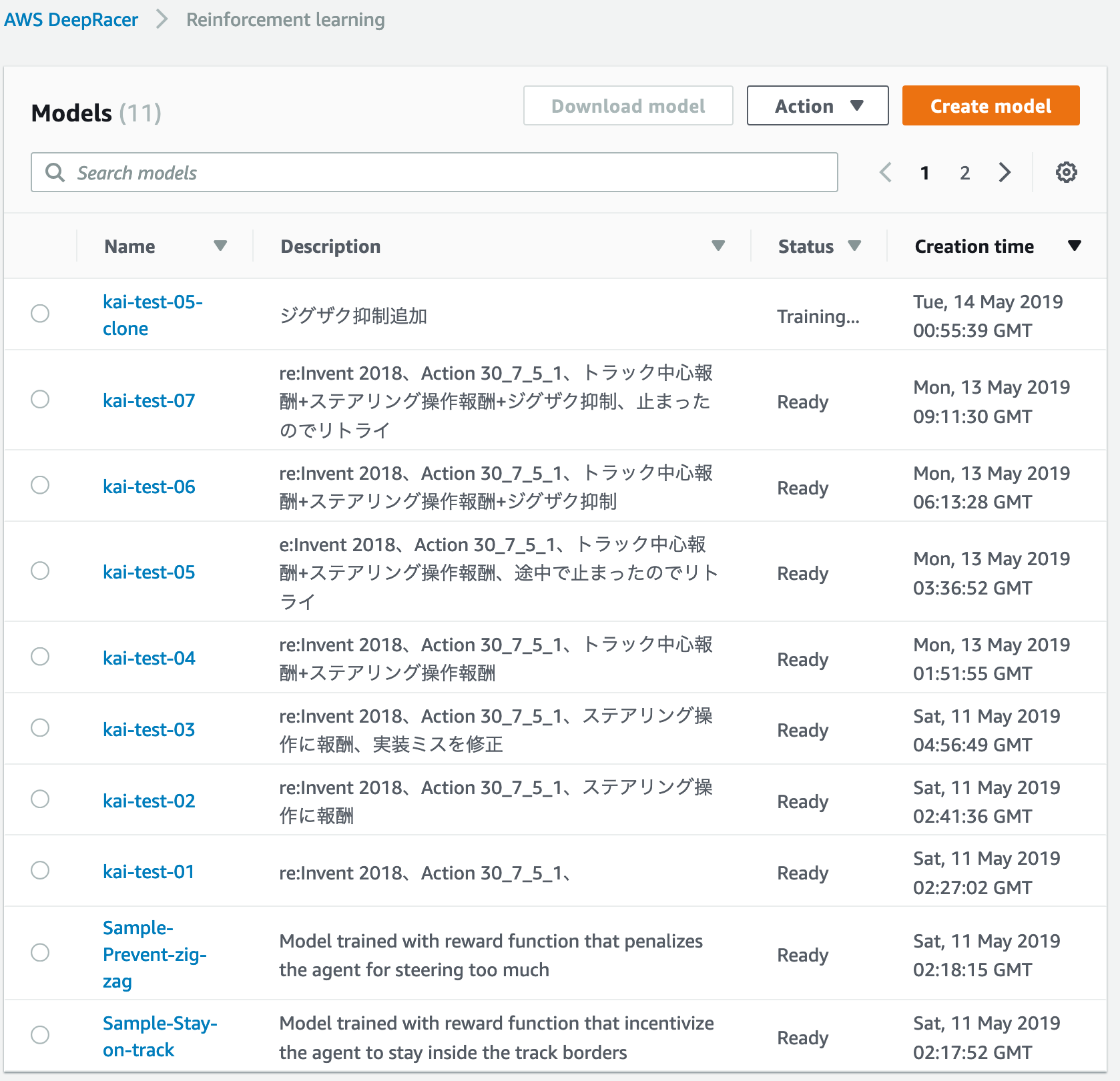Open the table settings gear

[x=1066, y=172]
